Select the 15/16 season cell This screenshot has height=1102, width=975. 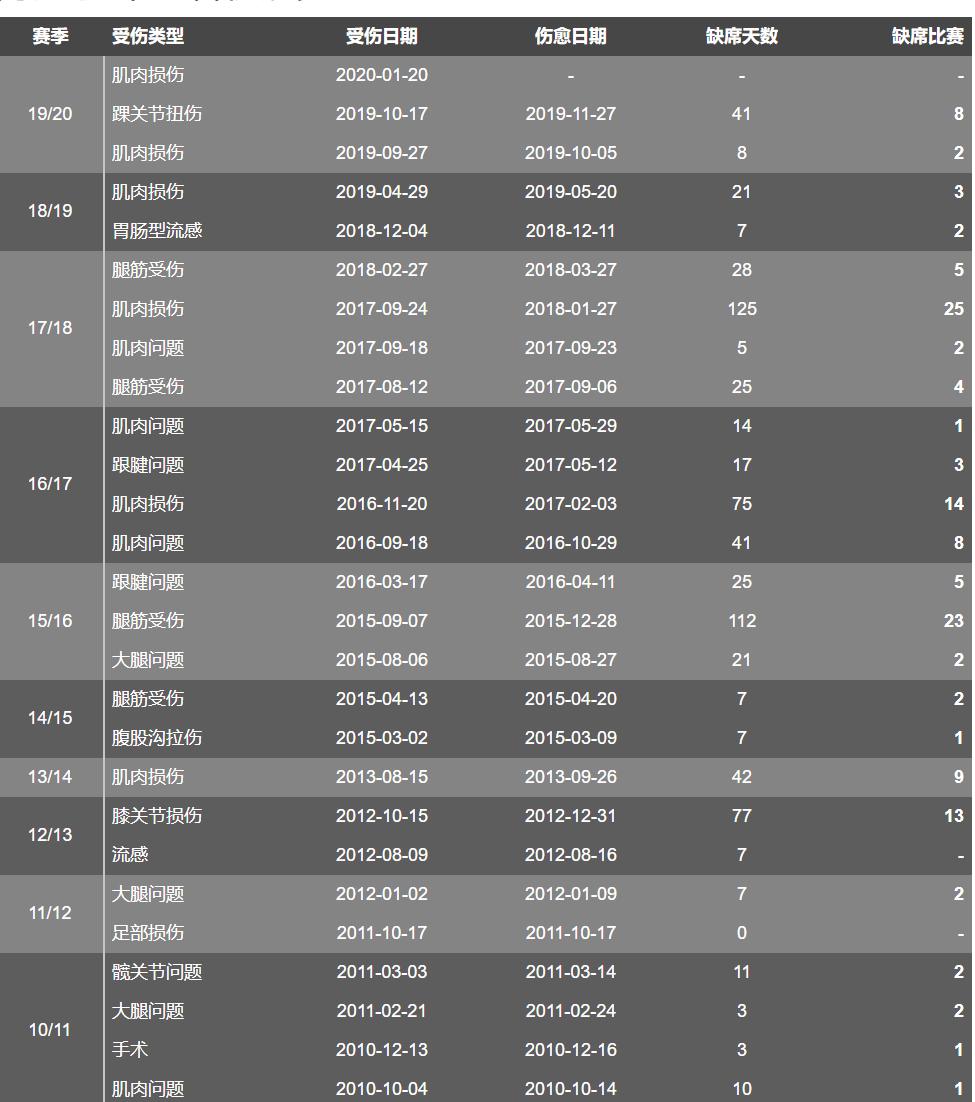click(x=50, y=621)
